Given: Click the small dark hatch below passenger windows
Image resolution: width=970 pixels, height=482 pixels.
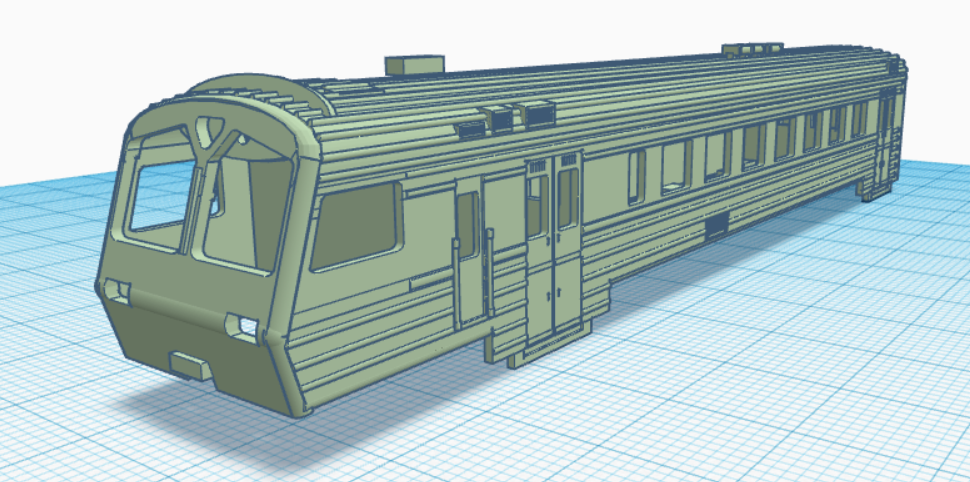Looking at the screenshot, I should tap(716, 226).
